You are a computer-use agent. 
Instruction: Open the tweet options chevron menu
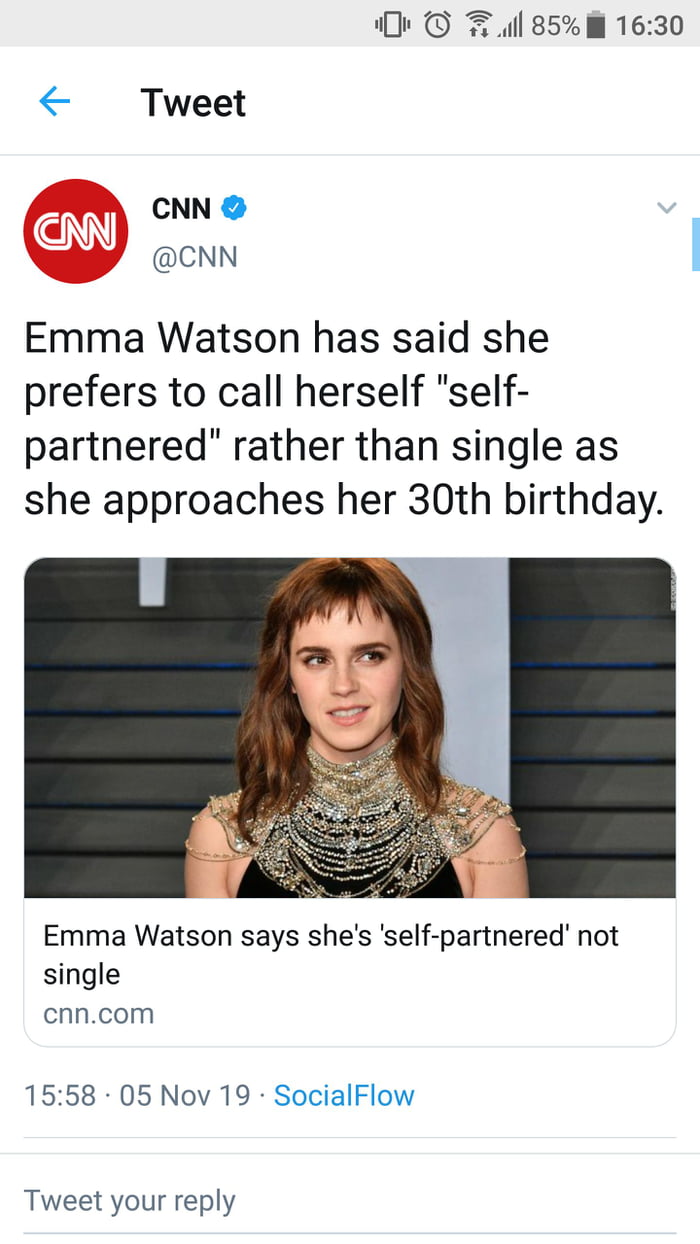tap(667, 208)
